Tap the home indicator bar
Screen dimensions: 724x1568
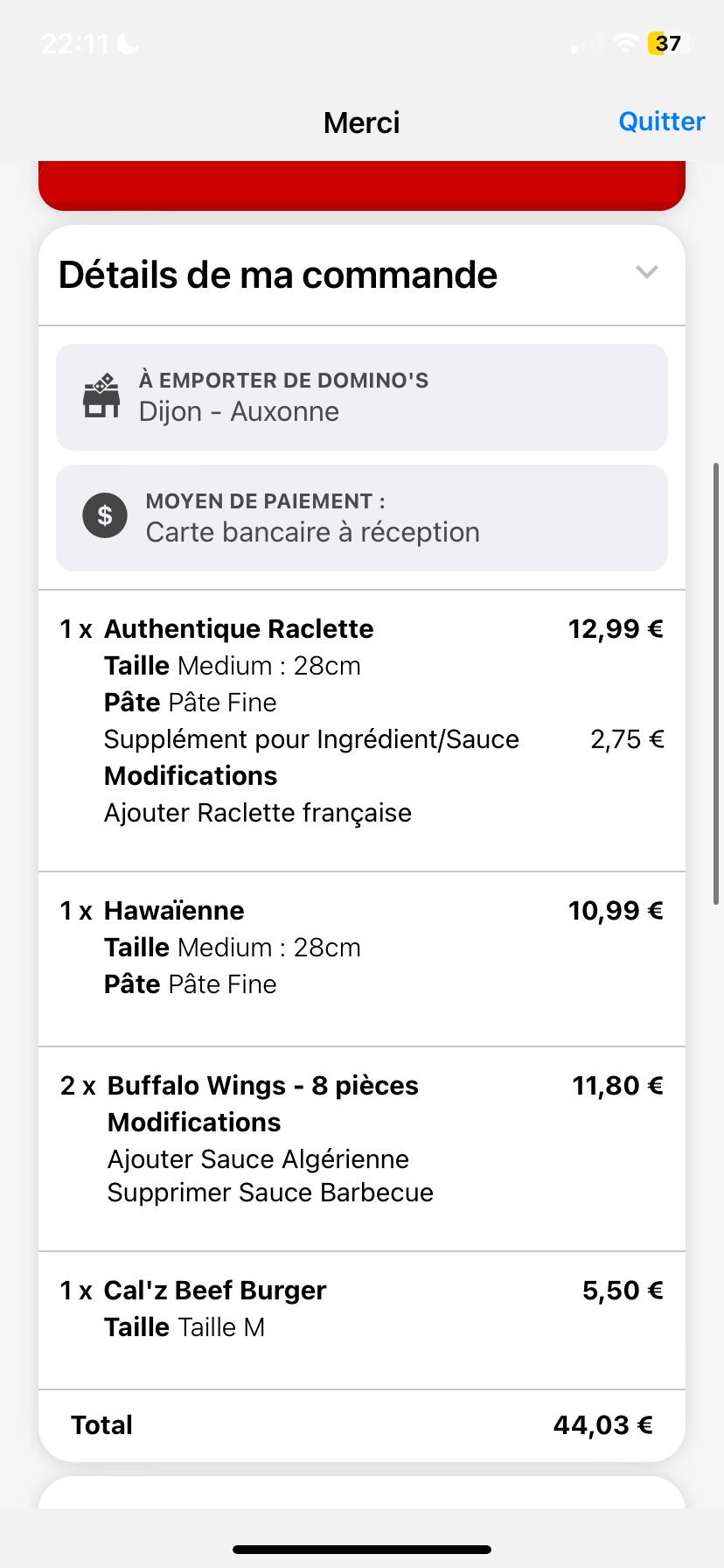[x=362, y=1550]
